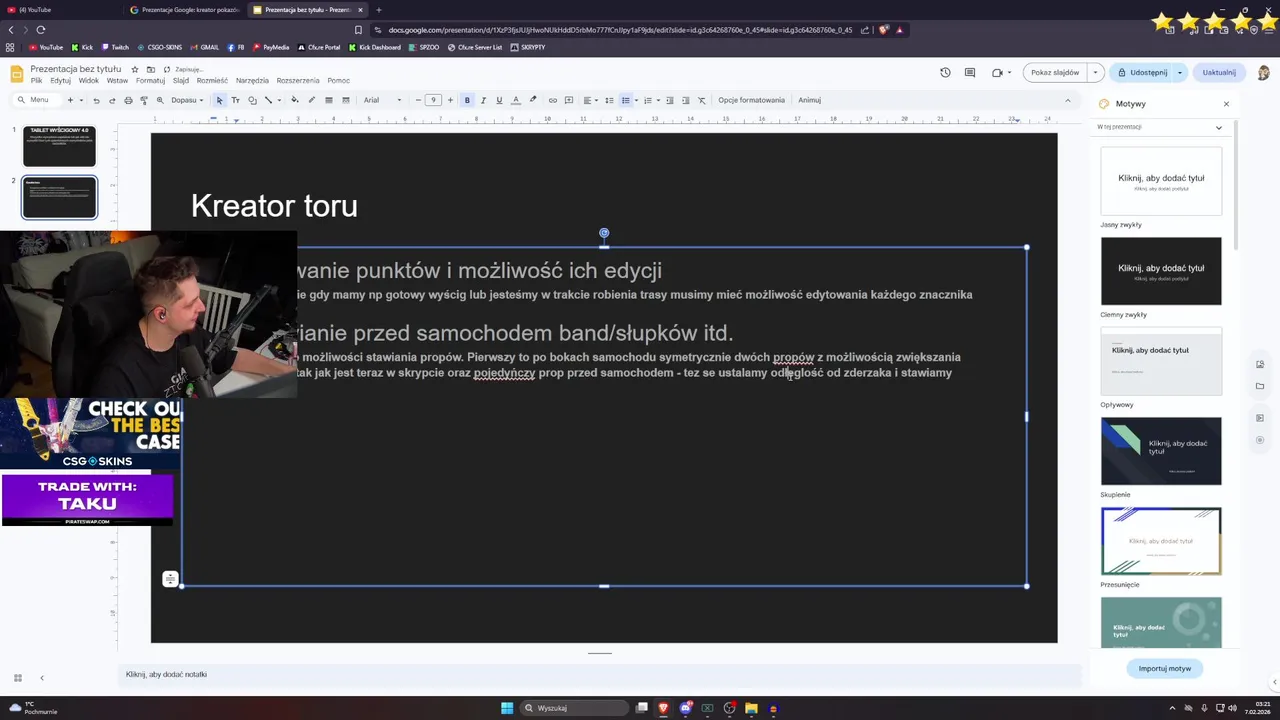Viewport: 1280px width, 720px height.
Task: Open the Udostępnij dropdown arrow
Action: [x=1180, y=73]
